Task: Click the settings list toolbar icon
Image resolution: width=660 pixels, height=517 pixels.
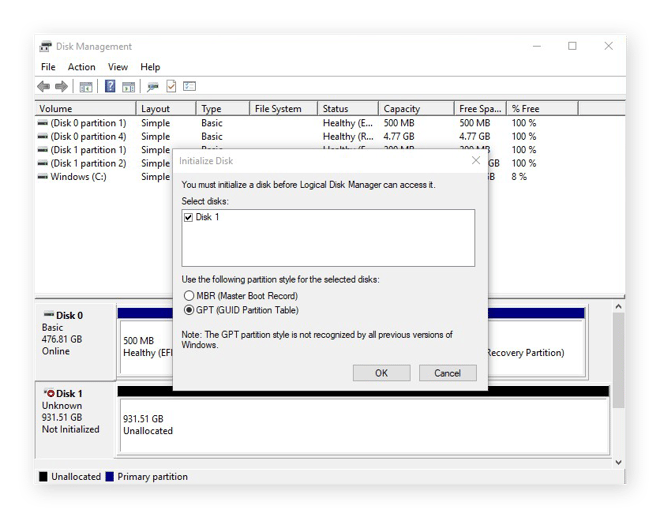Action: [189, 86]
